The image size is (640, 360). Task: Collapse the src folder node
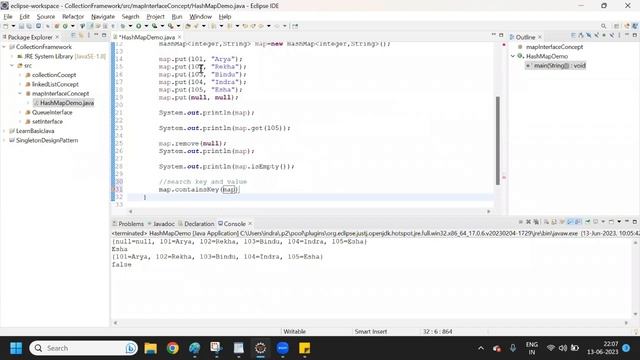coord(12,65)
